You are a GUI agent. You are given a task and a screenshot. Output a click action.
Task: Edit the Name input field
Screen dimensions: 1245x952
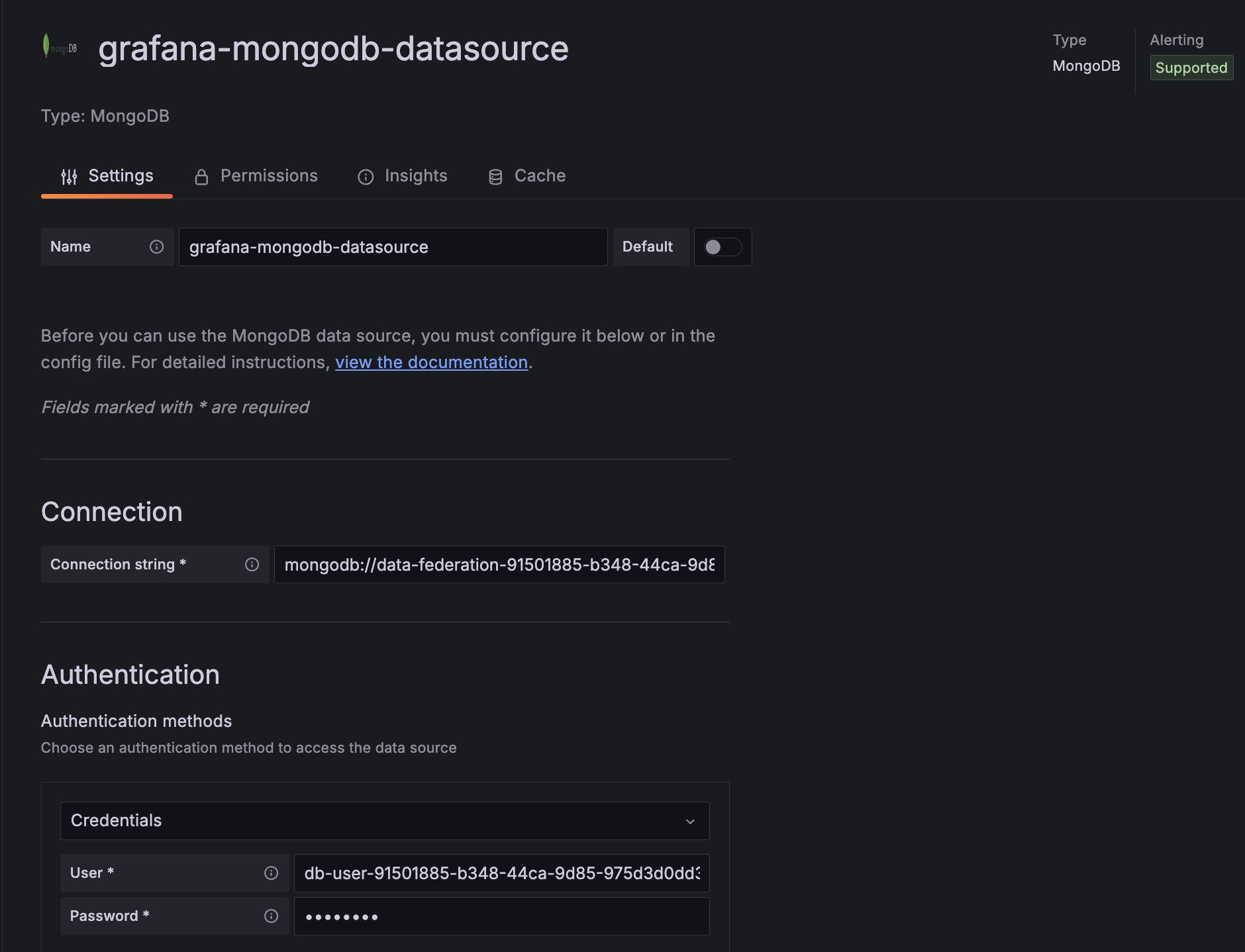(x=393, y=247)
